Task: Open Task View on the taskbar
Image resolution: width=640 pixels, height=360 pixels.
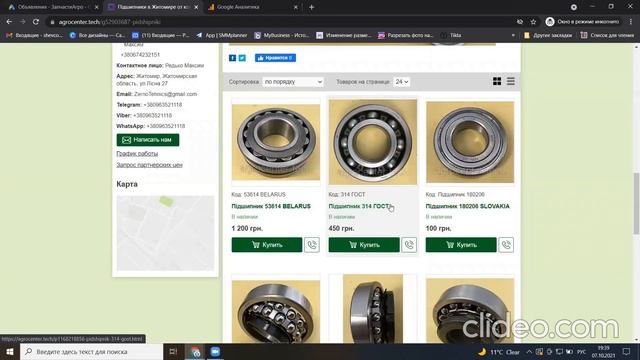Action: tap(173, 351)
